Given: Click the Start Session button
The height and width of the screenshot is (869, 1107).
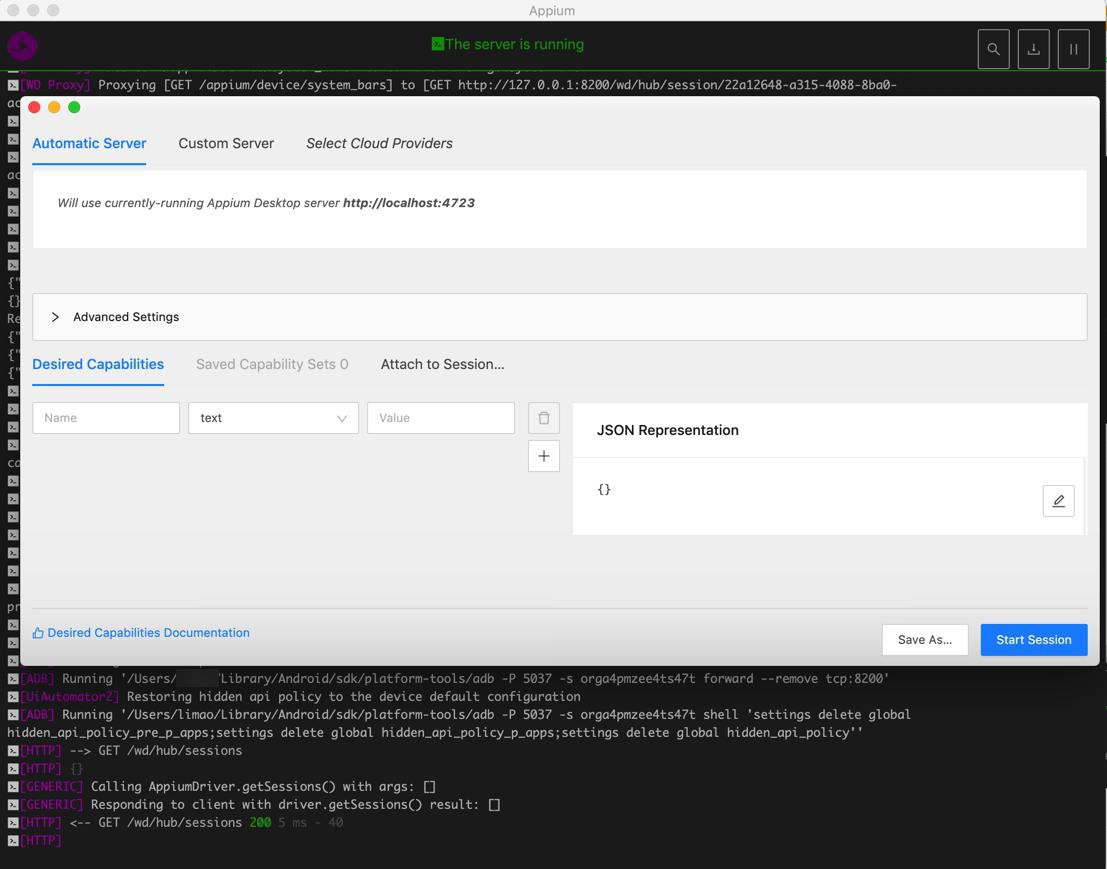Looking at the screenshot, I should [1034, 640].
